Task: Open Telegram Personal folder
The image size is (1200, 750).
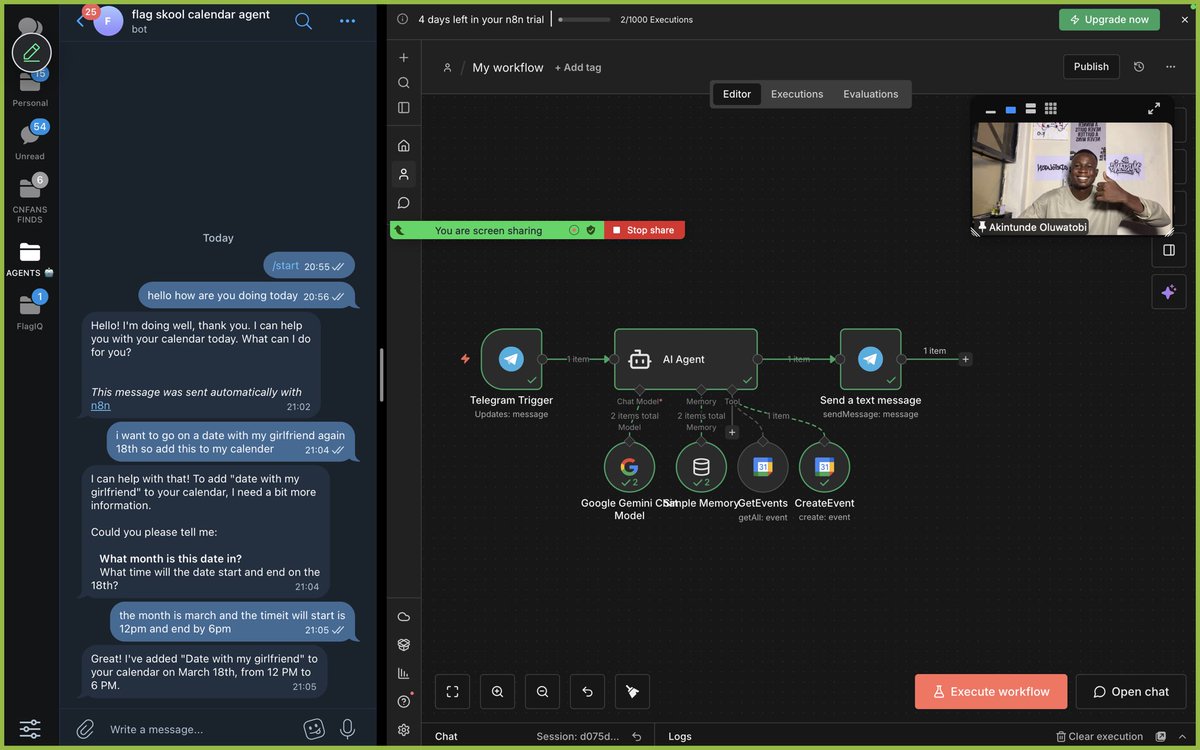Action: [30, 88]
